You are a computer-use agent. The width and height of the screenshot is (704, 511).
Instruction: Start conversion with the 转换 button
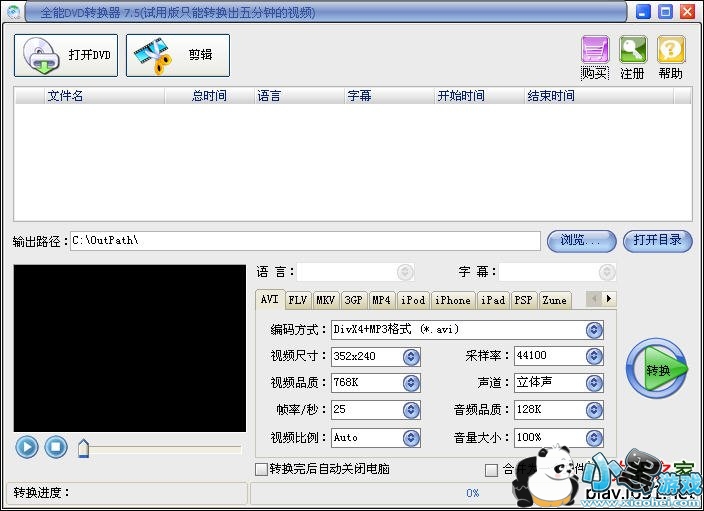(x=657, y=369)
